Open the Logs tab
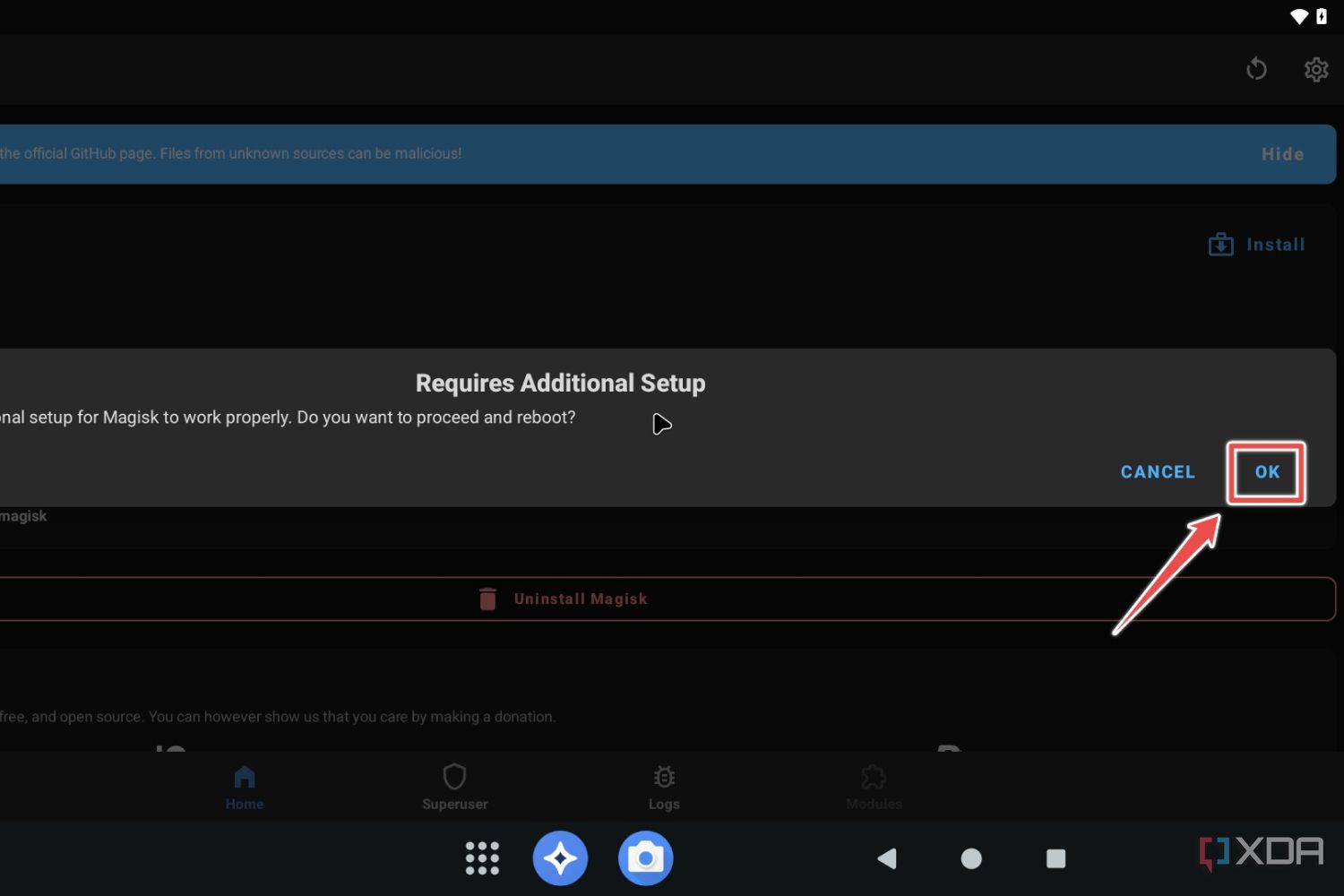 664,788
